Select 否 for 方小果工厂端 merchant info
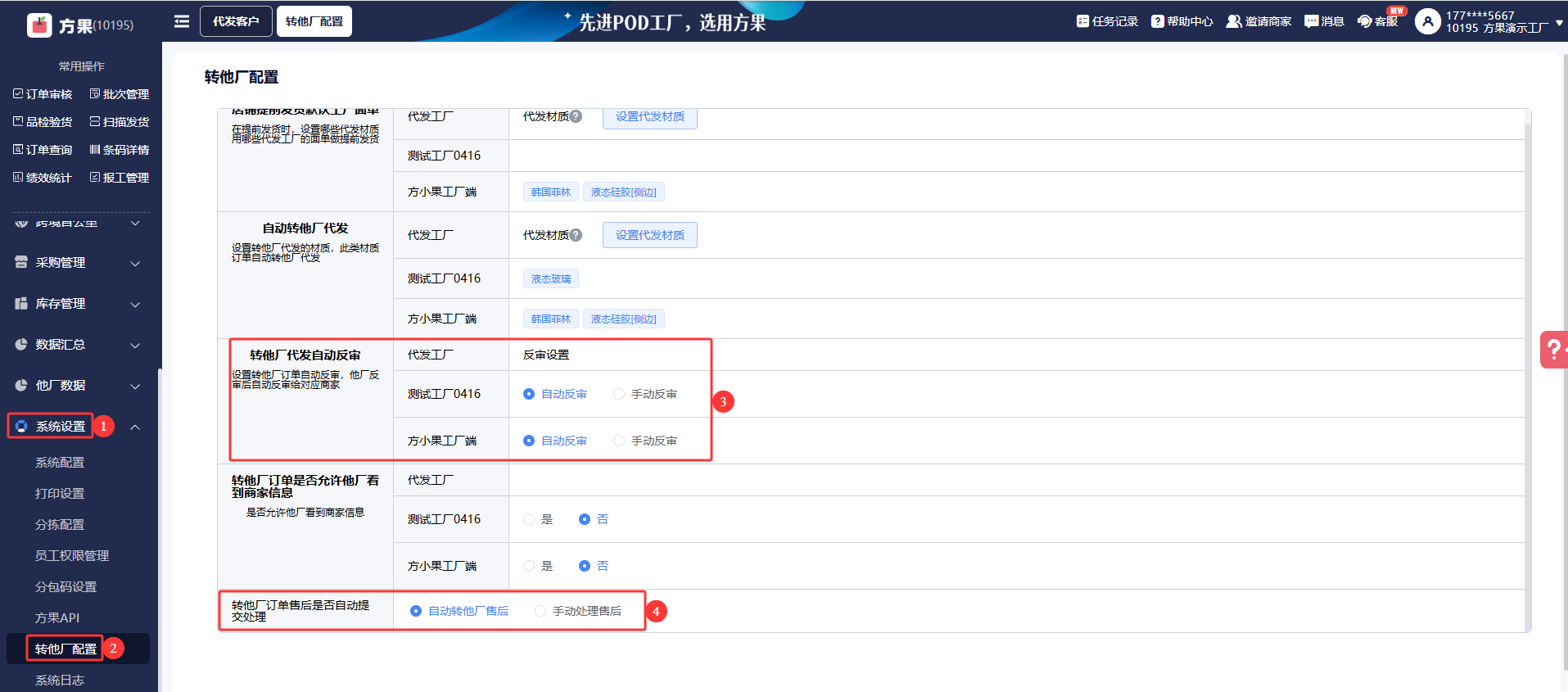 click(594, 566)
